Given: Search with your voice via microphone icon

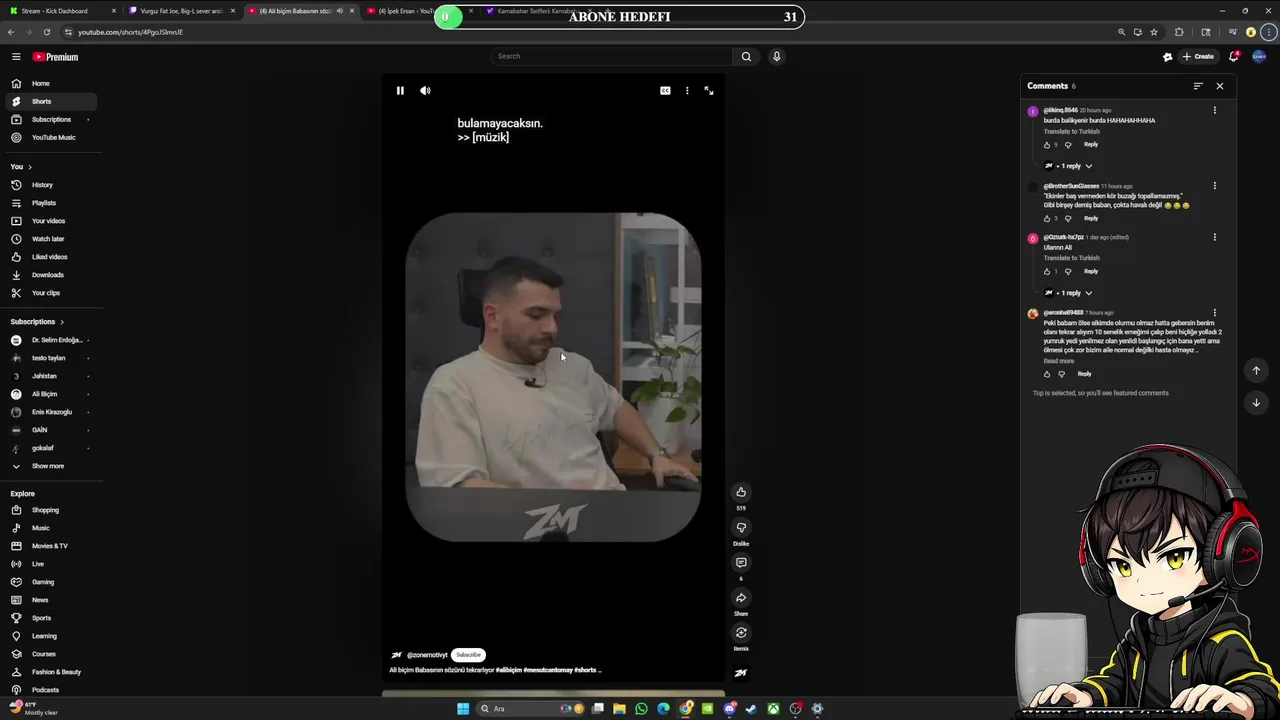Looking at the screenshot, I should [776, 56].
